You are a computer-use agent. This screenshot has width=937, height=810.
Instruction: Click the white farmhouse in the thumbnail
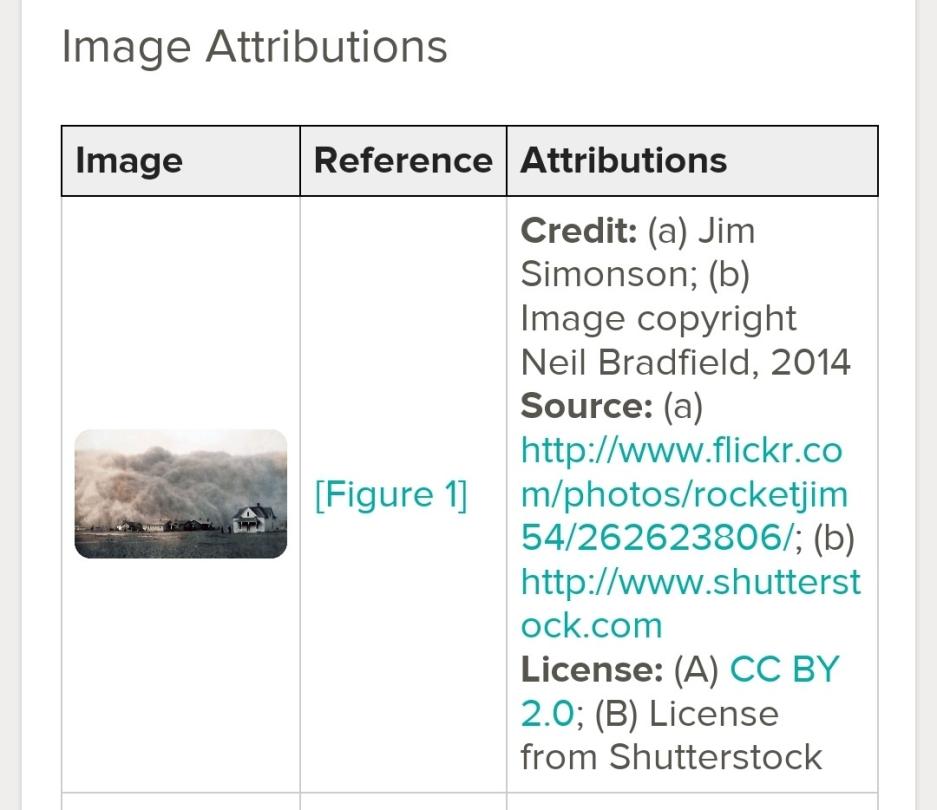click(254, 517)
